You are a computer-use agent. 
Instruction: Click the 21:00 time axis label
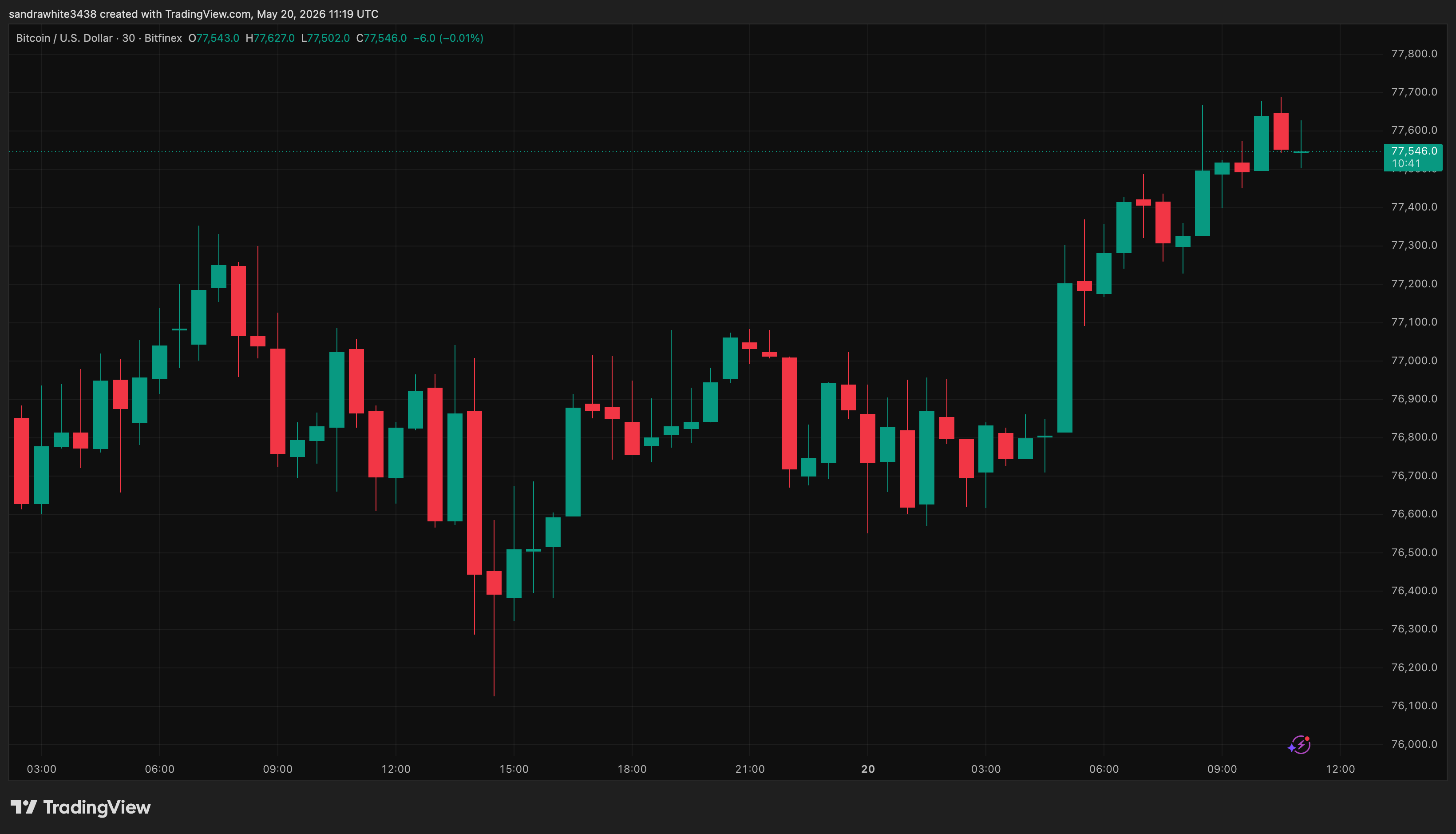750,769
